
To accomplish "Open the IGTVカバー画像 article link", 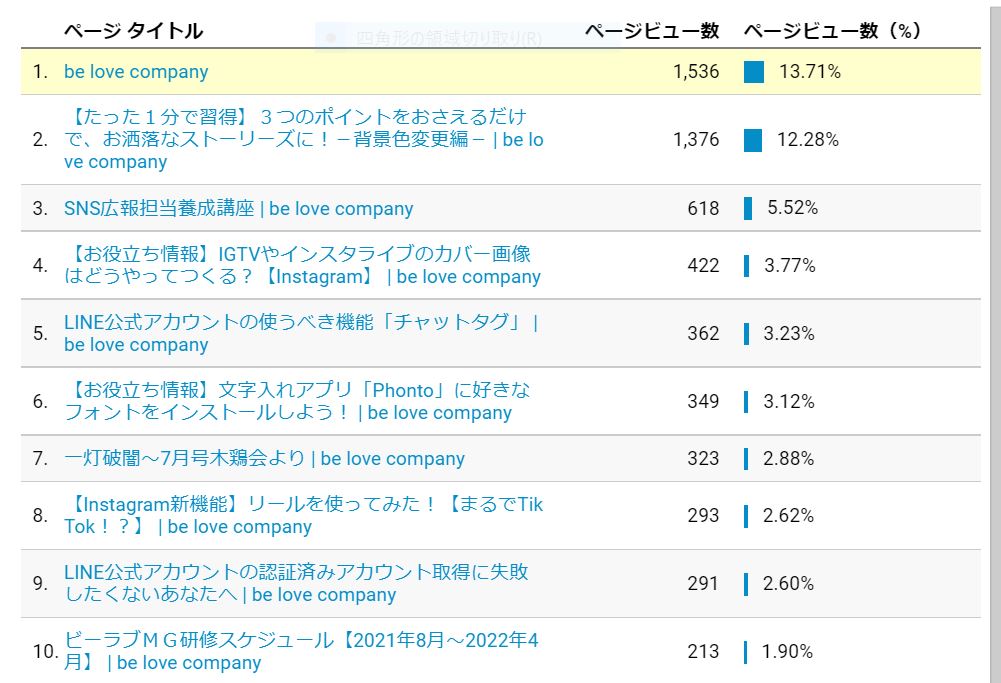I will pyautogui.click(x=302, y=265).
